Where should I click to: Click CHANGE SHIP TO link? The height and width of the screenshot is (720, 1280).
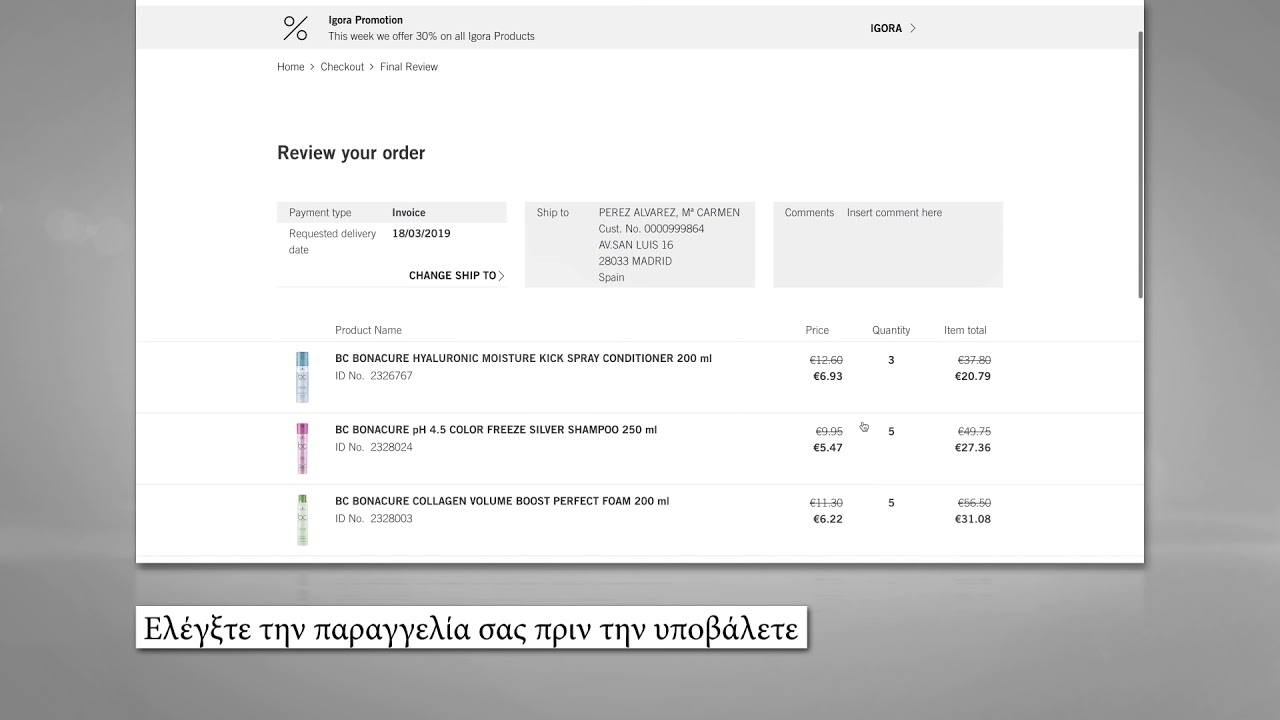[452, 276]
